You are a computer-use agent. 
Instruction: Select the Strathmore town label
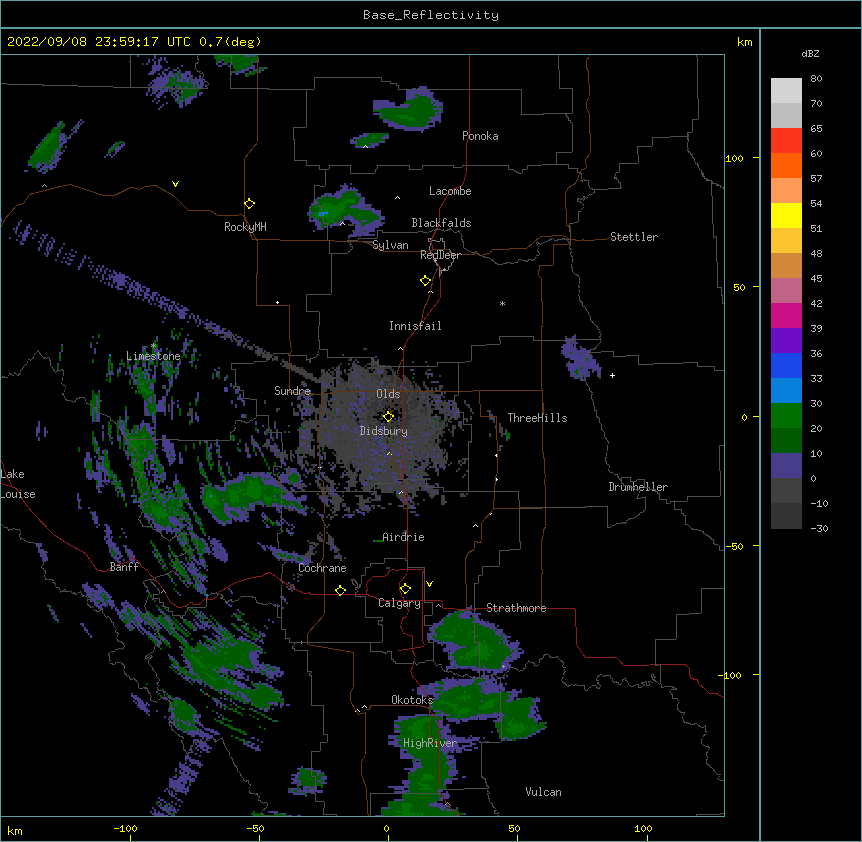516,608
